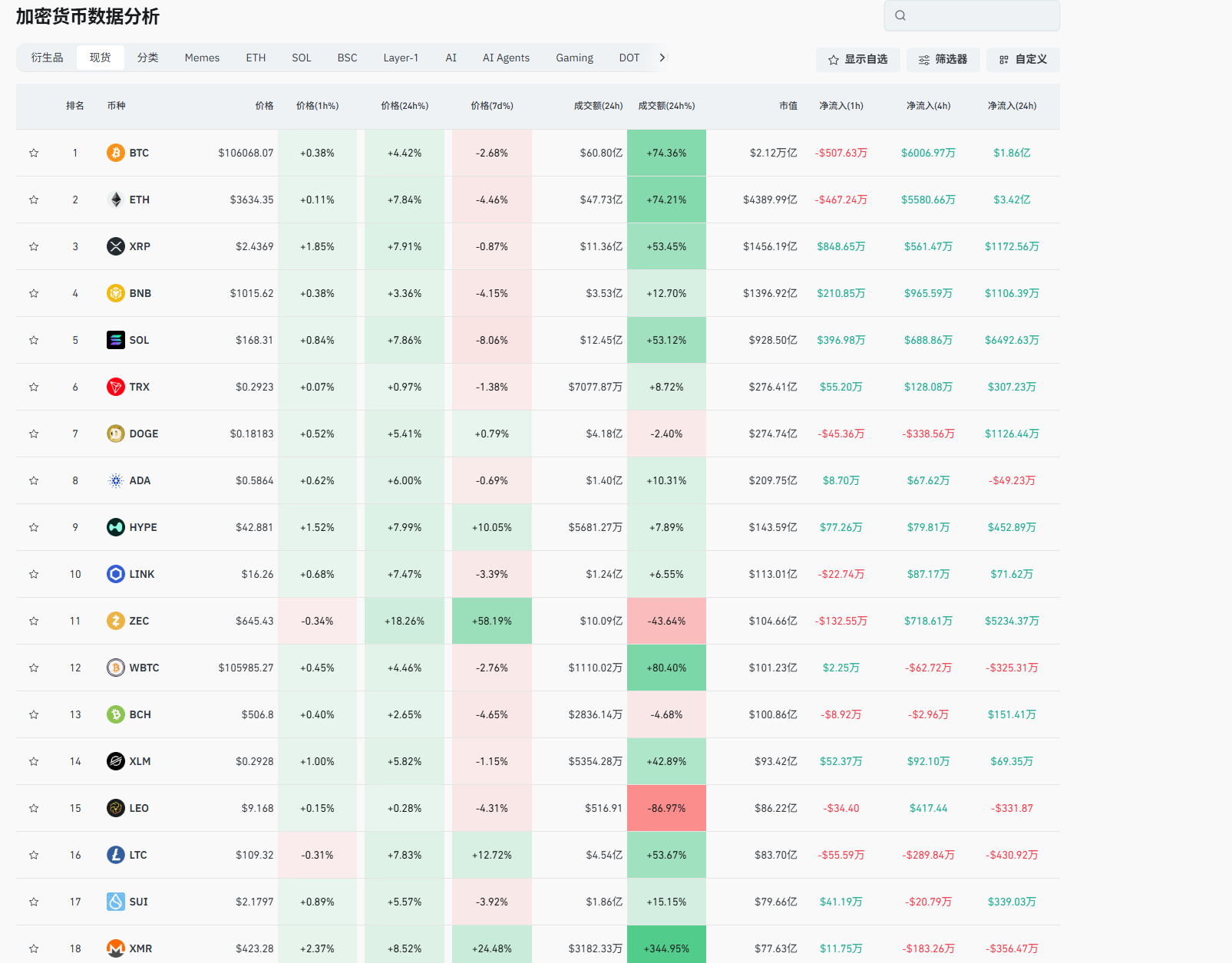Image resolution: width=1232 pixels, height=963 pixels.
Task: Click the Chainlink (LINK) coin icon
Action: tap(115, 574)
